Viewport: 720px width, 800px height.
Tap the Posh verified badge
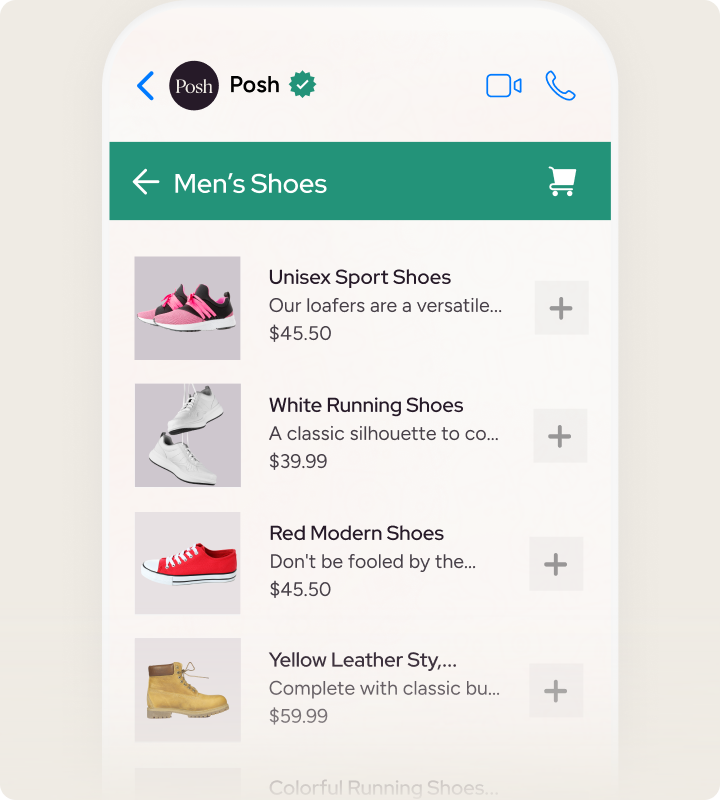(x=303, y=84)
